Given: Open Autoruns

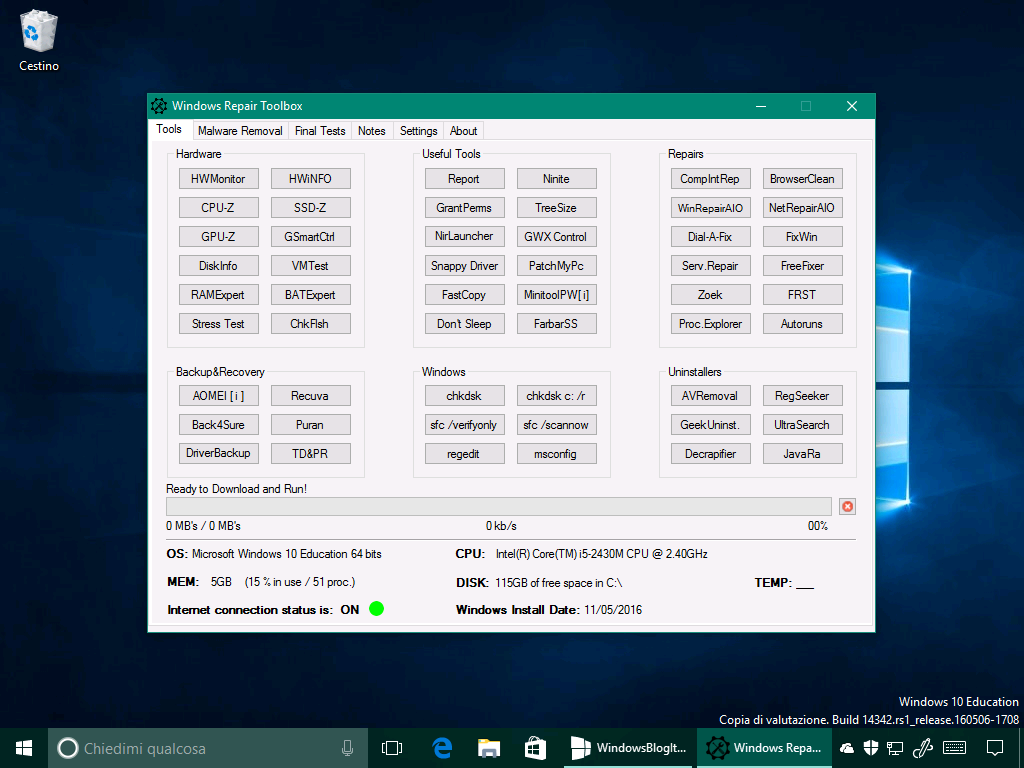Looking at the screenshot, I should pos(803,324).
